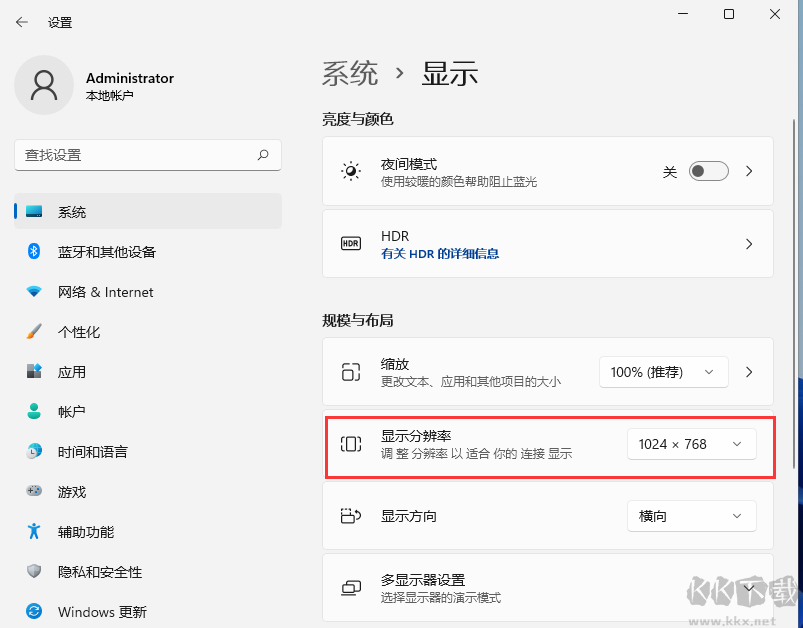Click the HDR badge icon
This screenshot has width=803, height=628.
[x=351, y=243]
